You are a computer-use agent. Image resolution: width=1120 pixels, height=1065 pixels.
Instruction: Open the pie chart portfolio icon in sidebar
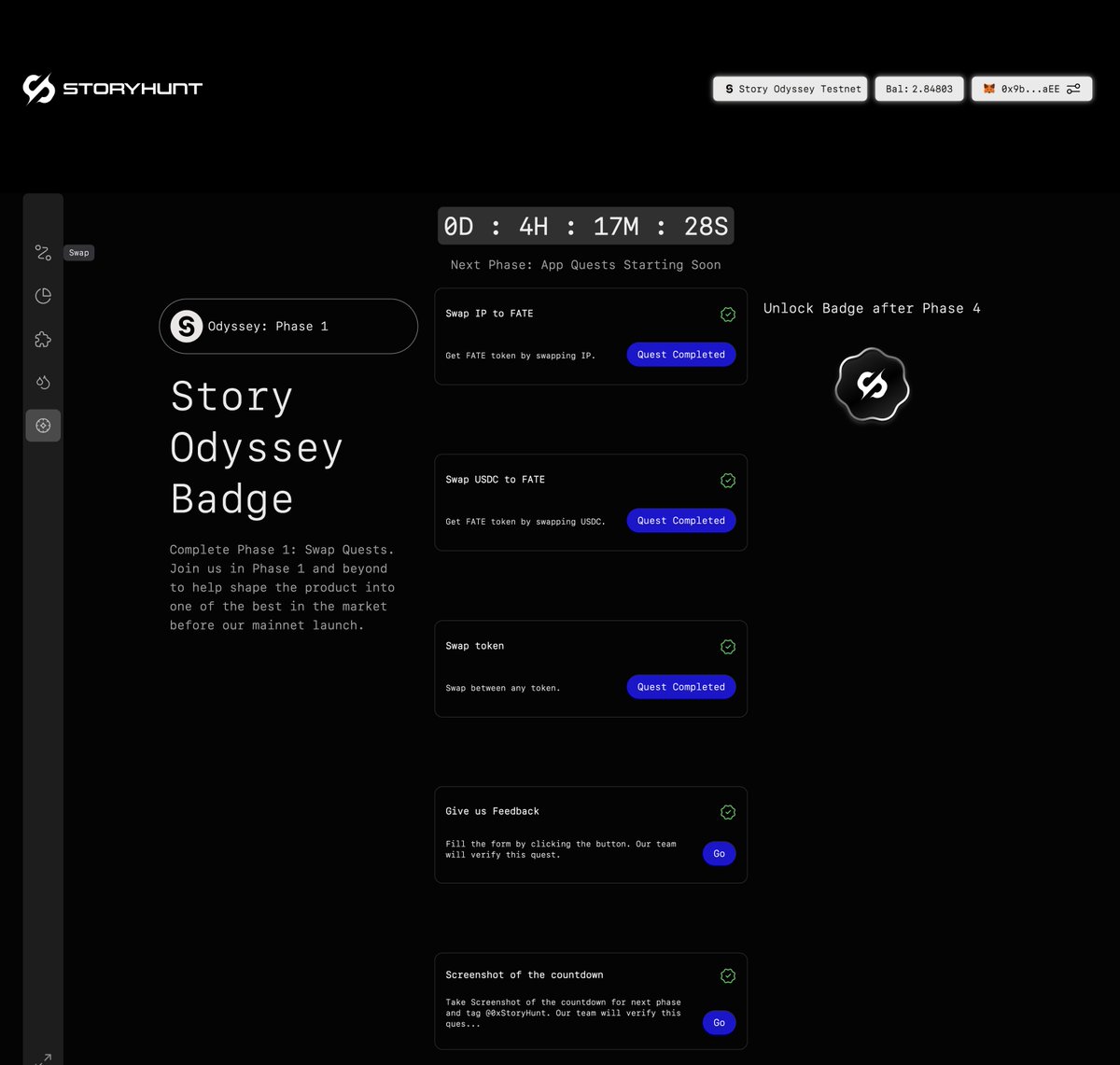43,296
